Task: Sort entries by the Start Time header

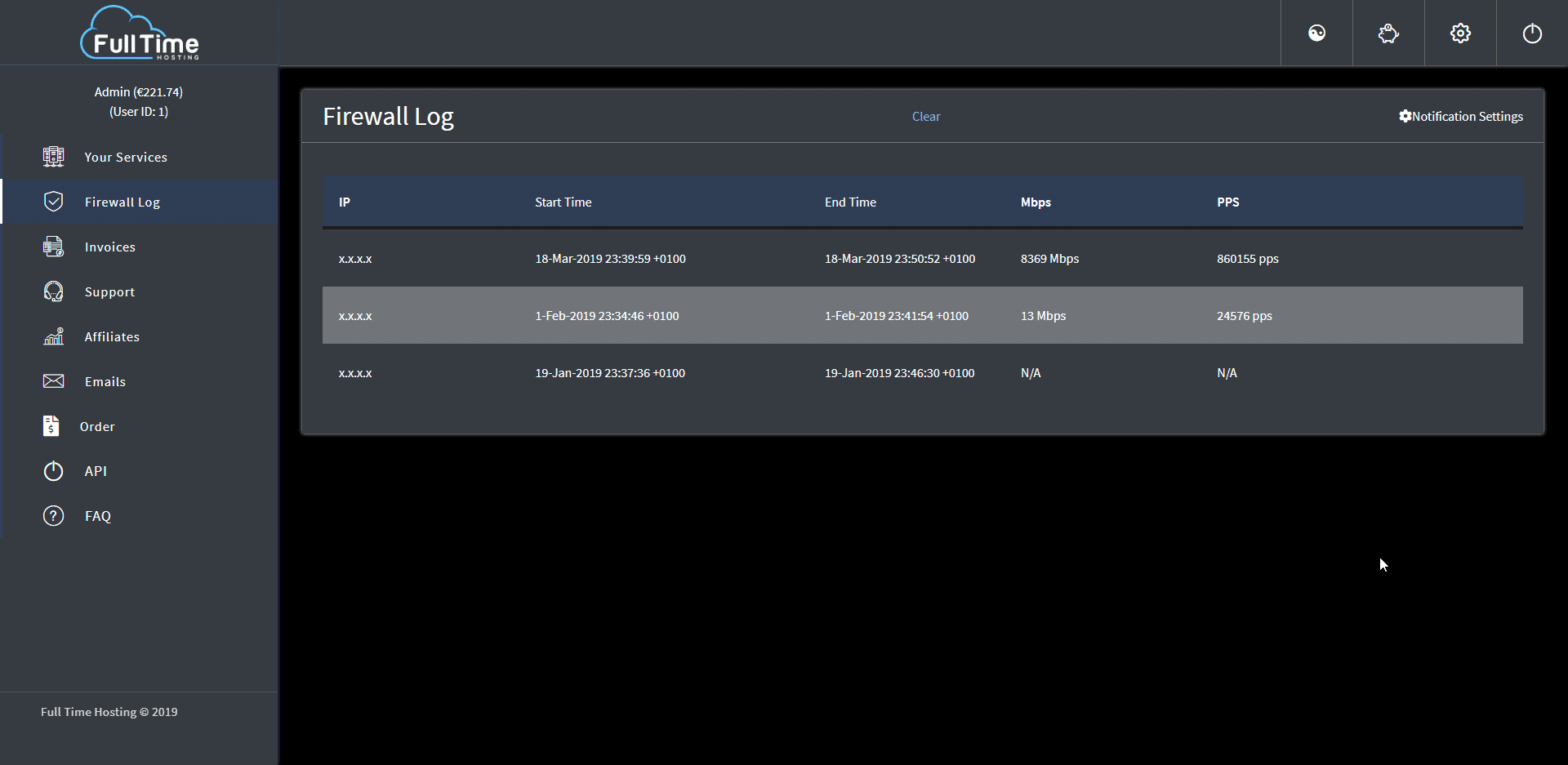Action: click(563, 202)
